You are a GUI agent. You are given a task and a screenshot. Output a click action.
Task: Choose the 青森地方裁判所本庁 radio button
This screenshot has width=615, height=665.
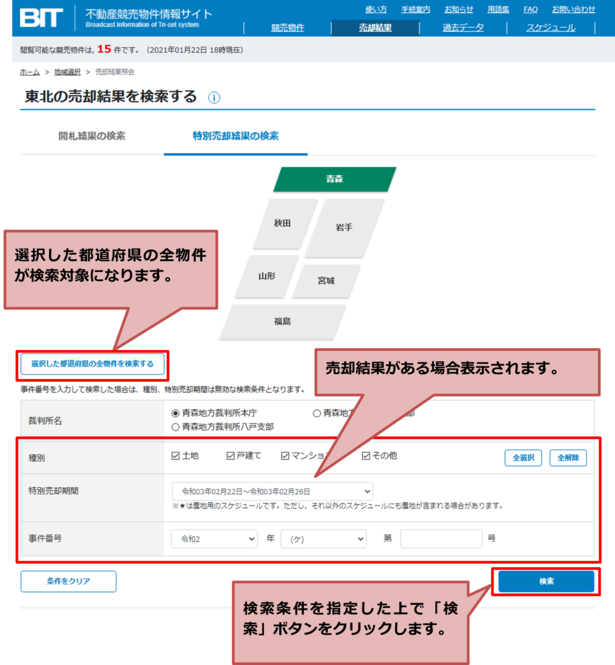(176, 412)
